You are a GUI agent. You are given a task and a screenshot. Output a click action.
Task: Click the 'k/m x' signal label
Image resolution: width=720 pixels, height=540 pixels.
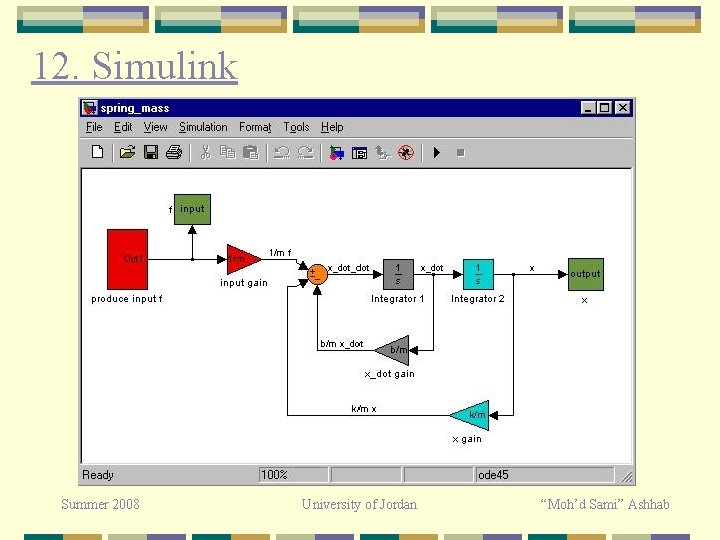(x=364, y=409)
